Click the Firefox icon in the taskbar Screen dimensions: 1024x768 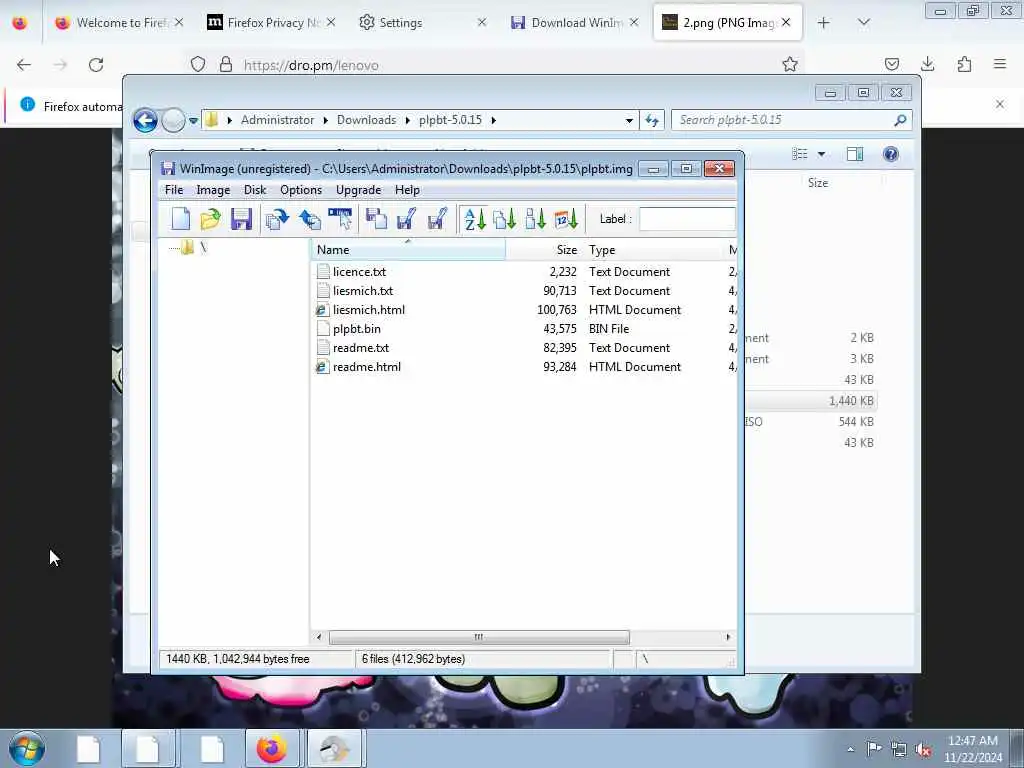271,748
